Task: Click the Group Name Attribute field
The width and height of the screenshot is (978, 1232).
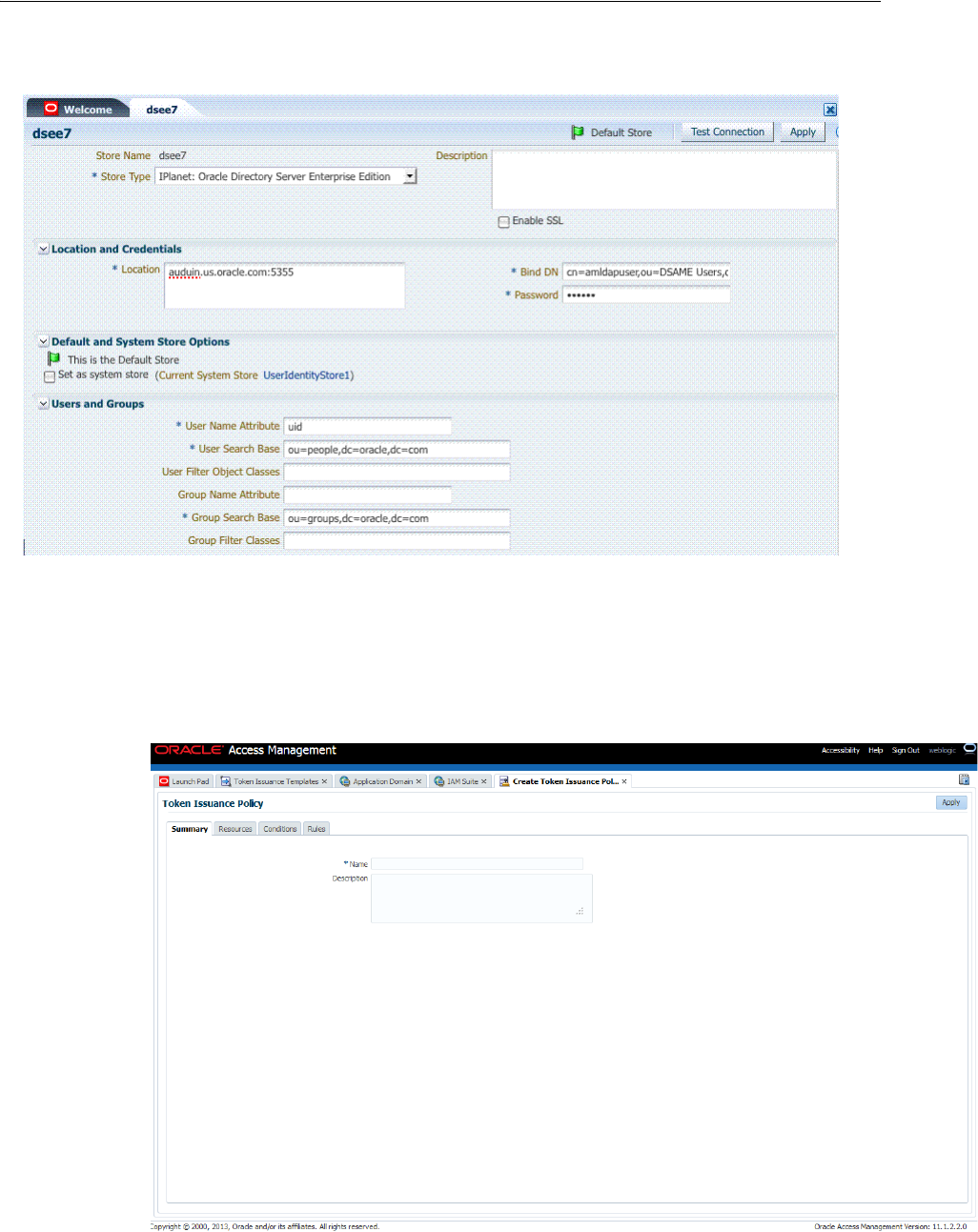Action: click(x=368, y=495)
